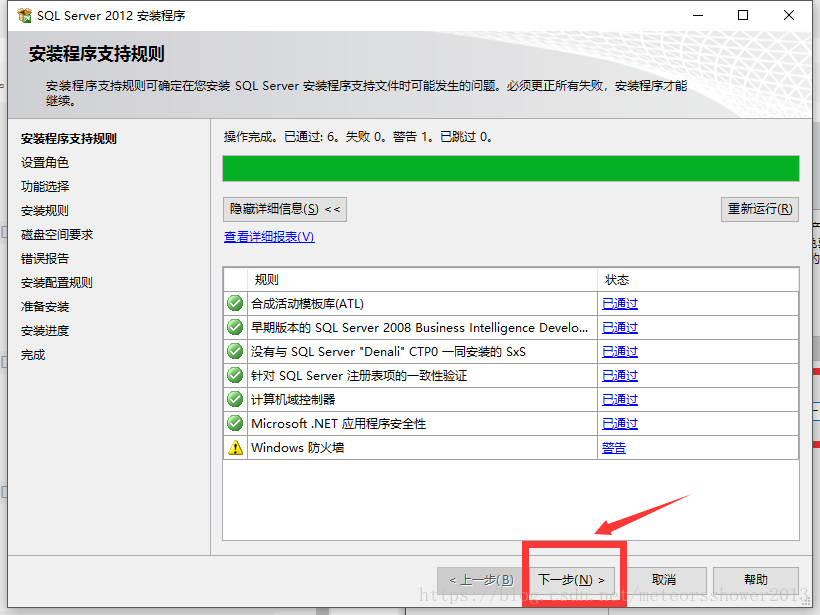
Task: Click green check icon for Microsoft .NET 应用程序安全性
Action: coord(235,424)
